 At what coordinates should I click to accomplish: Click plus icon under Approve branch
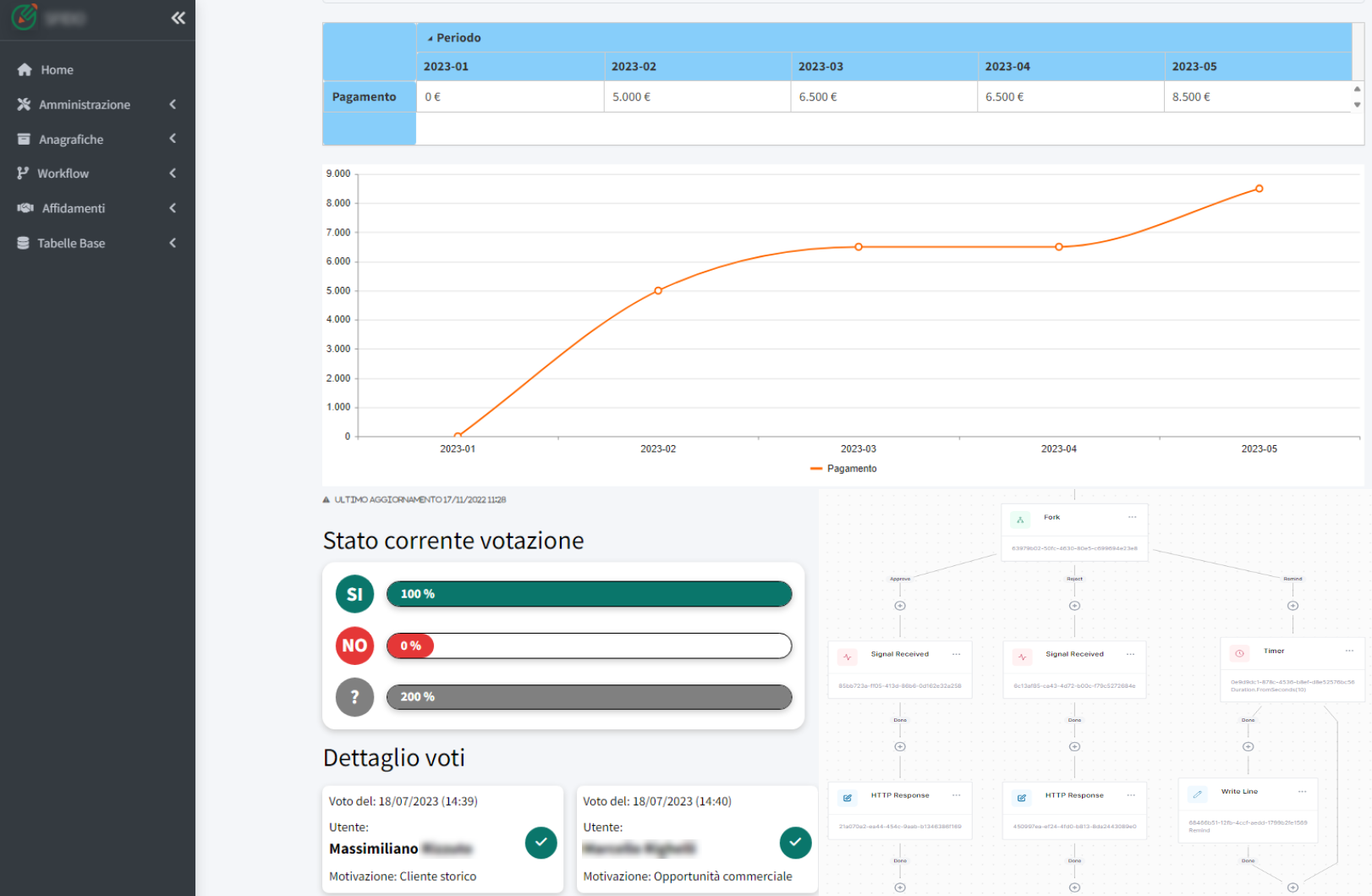point(900,606)
